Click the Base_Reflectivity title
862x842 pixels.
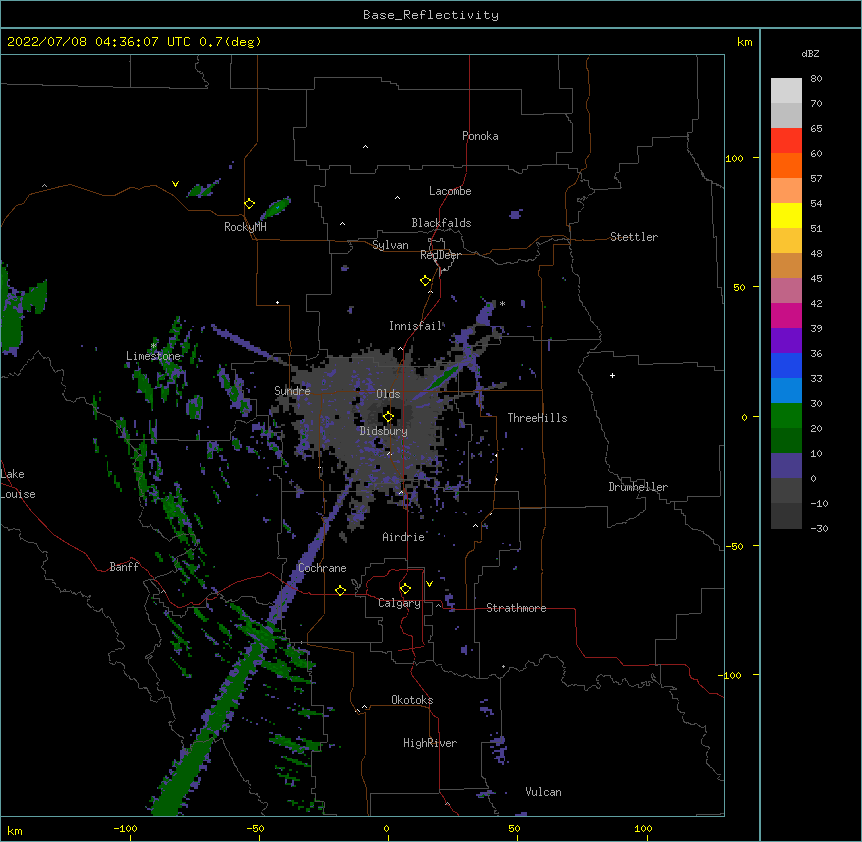(431, 15)
